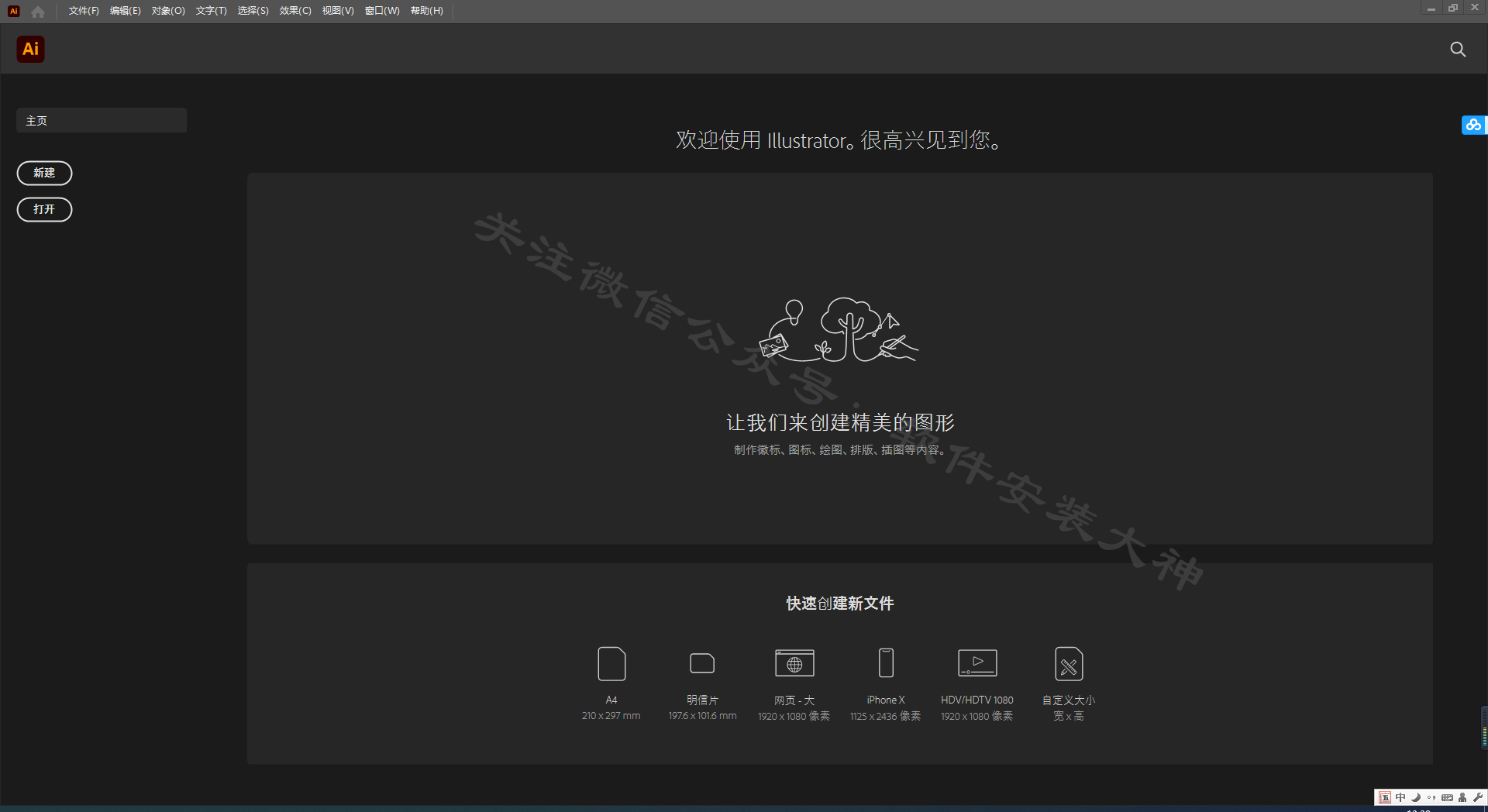Screen dimensions: 1488x812
Task: Open search with the magnifier icon
Action: [x=1458, y=50]
